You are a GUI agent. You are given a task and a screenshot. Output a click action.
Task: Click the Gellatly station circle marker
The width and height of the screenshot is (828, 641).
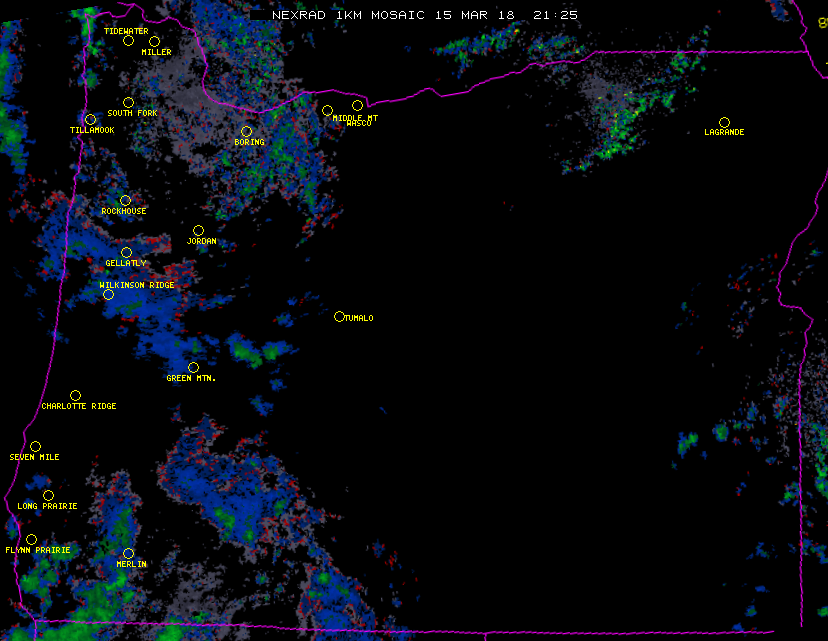pyautogui.click(x=126, y=252)
